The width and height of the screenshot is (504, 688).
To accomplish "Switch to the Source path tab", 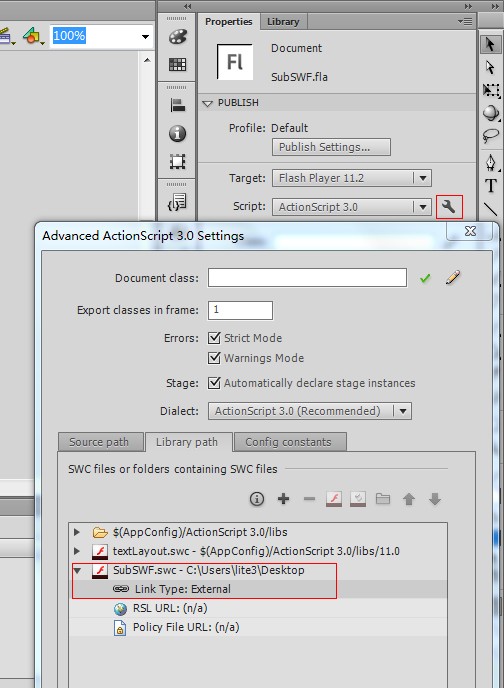I will click(x=100, y=442).
